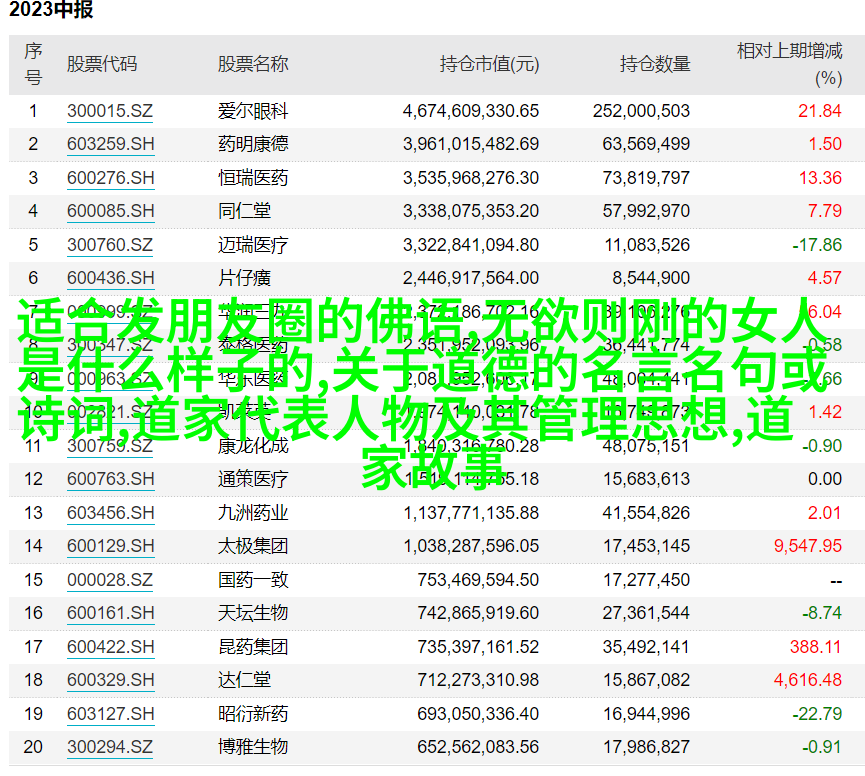This screenshot has height=776, width=865.
Task: Open stock code link 600436.SH
Action: pos(110,278)
